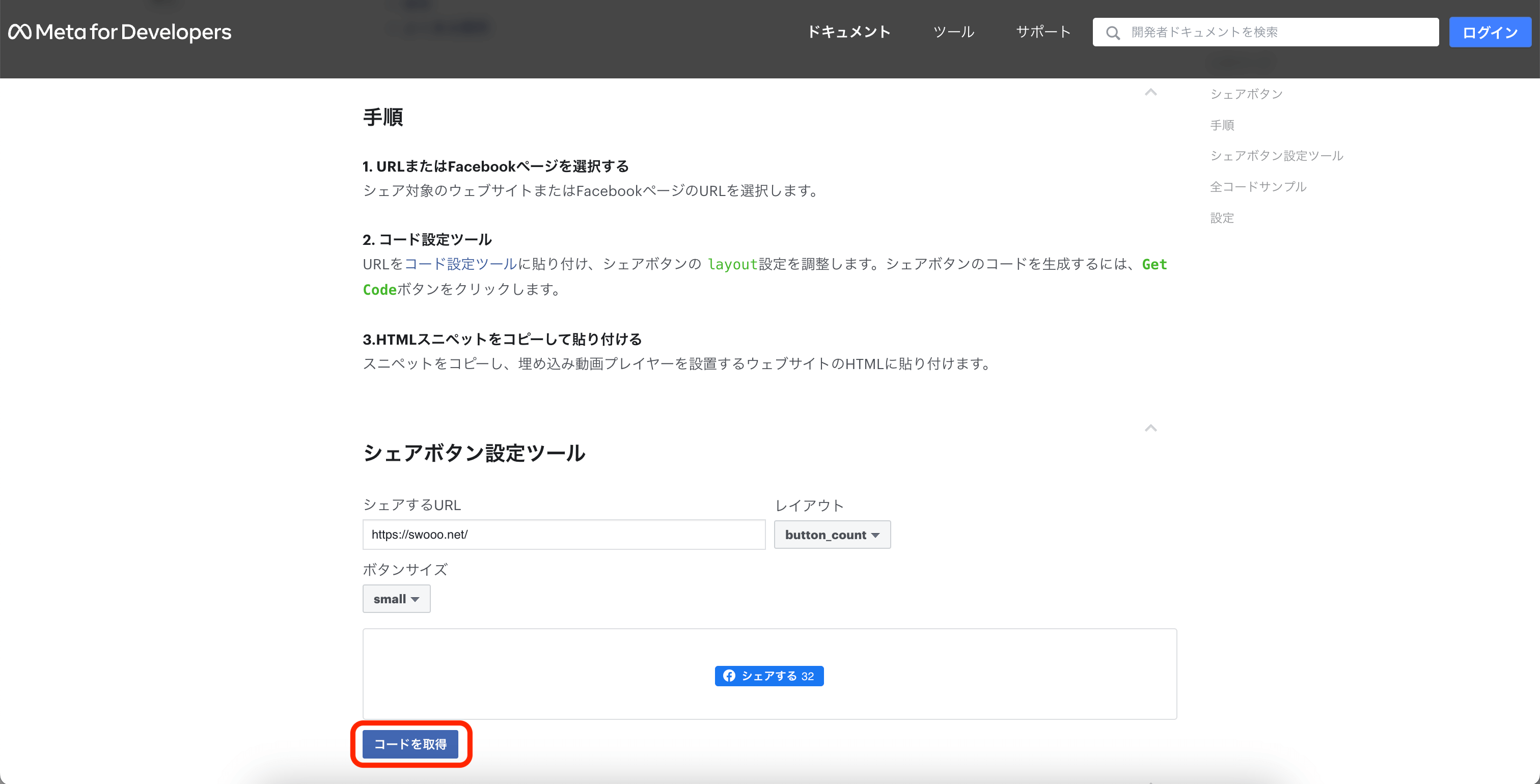Click the シェアボタン設定ツール heading
Image resolution: width=1540 pixels, height=784 pixels.
click(x=474, y=453)
